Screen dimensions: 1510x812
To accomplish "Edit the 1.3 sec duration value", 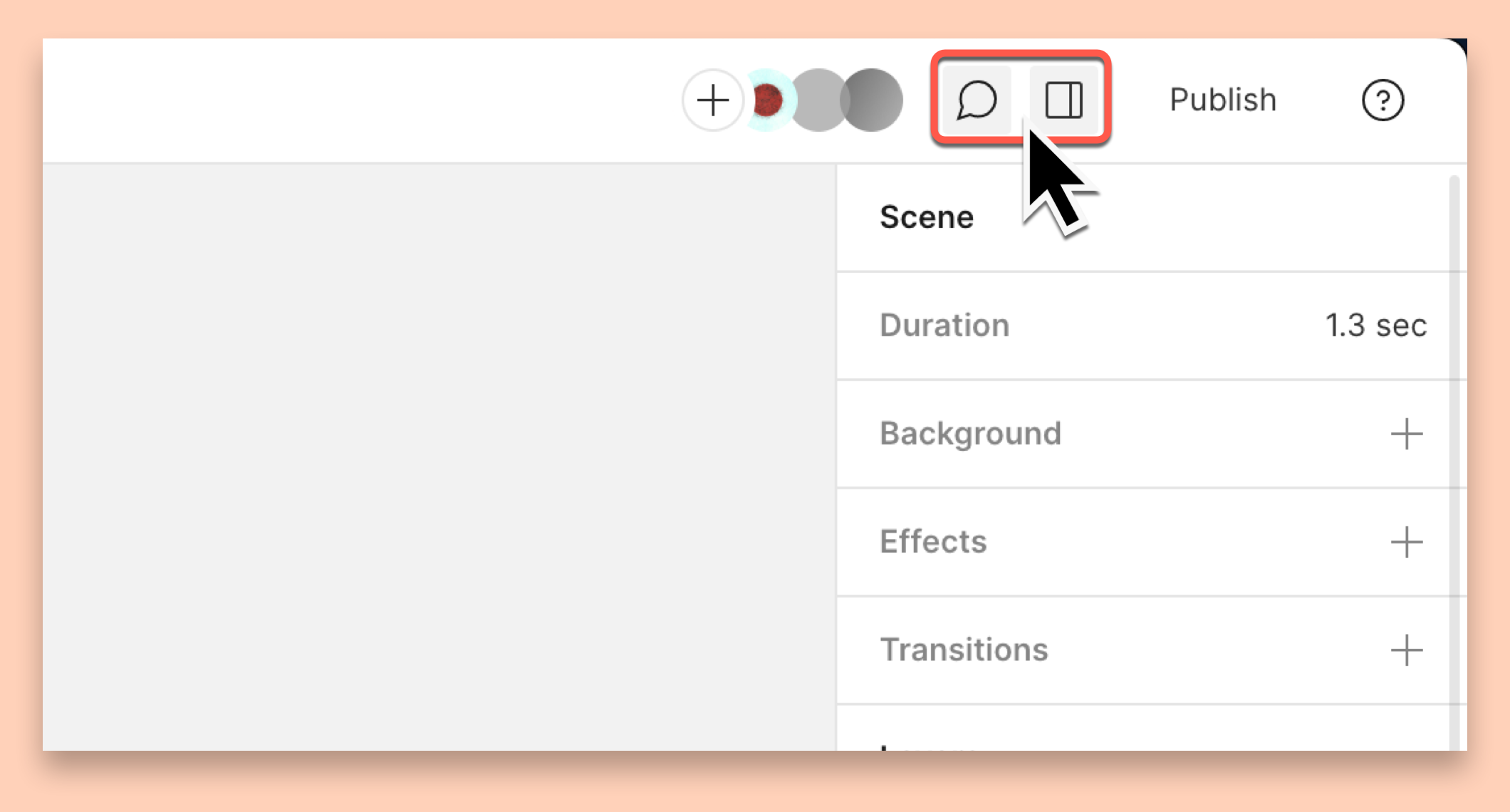I will 1375,326.
